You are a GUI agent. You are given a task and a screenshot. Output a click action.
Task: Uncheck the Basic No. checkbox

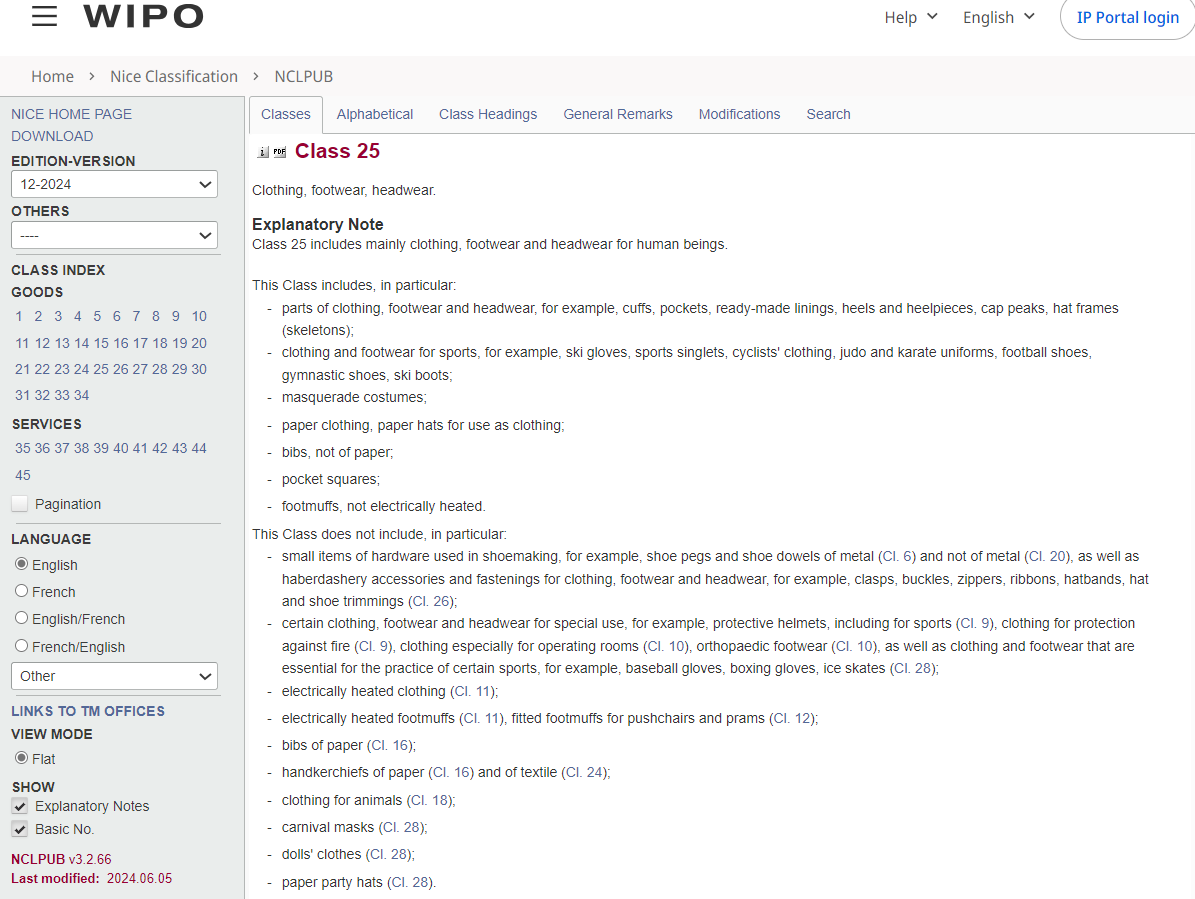click(x=20, y=829)
